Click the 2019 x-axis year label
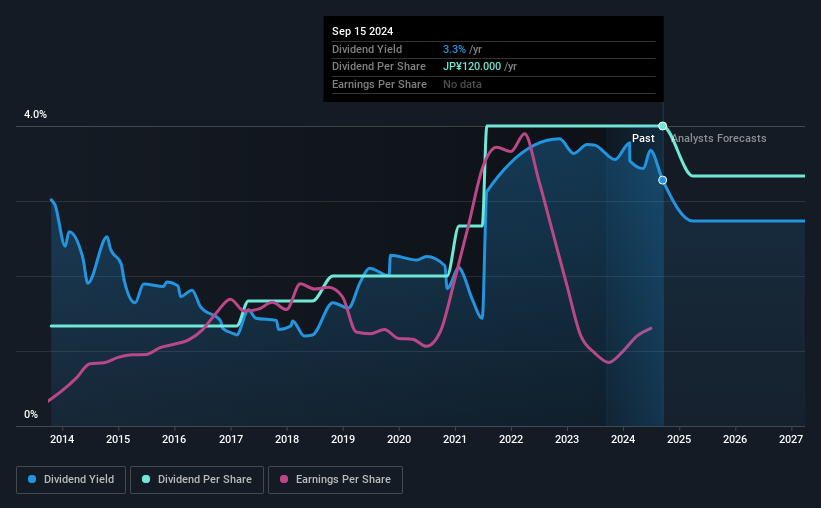This screenshot has width=821, height=508. point(342,439)
